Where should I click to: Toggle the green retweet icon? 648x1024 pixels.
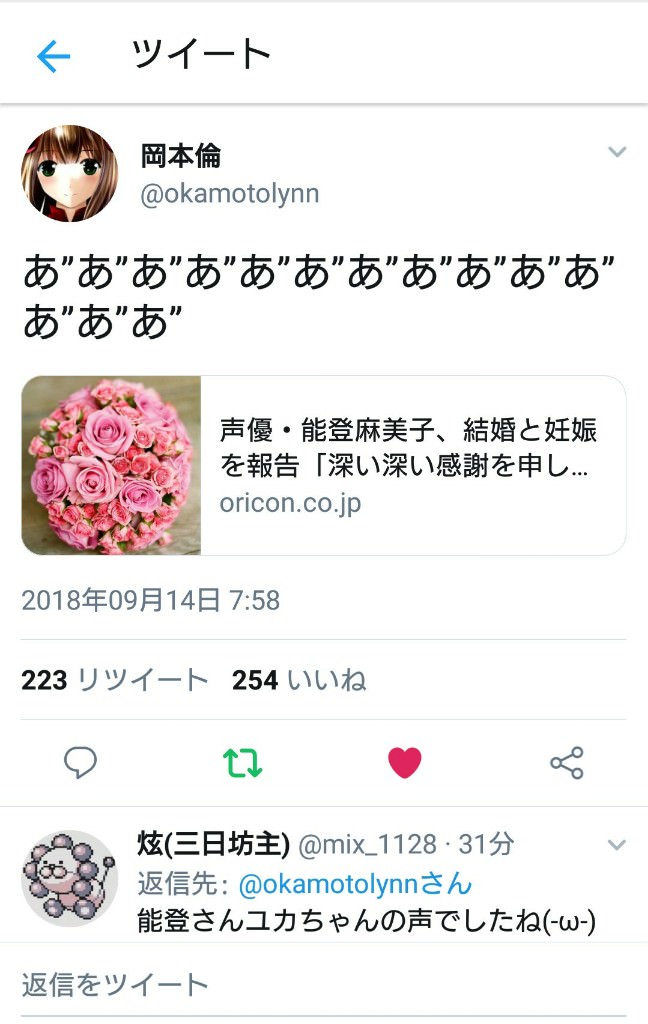(x=242, y=762)
